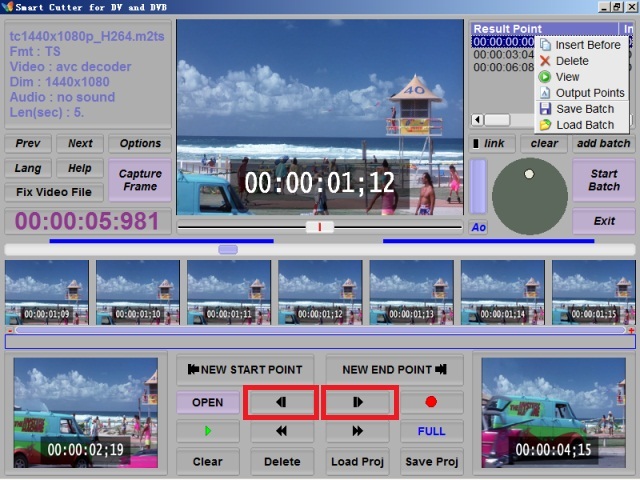
Task: Click the fast forward double-arrow button
Action: coord(358,431)
